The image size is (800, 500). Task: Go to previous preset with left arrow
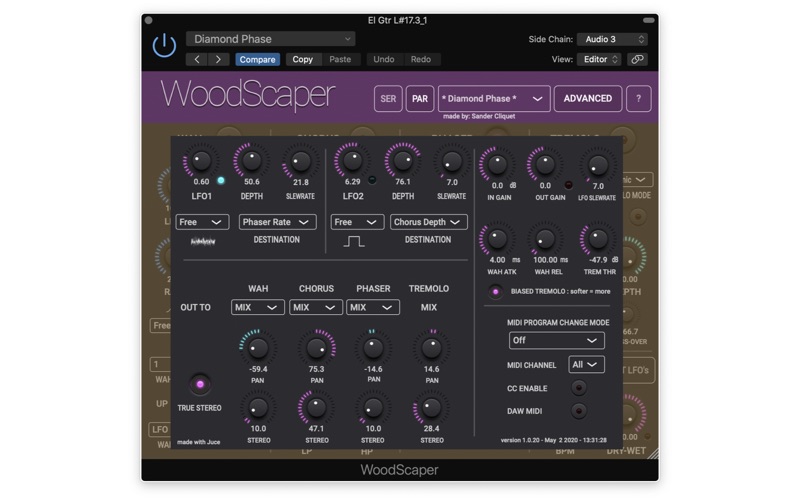pyautogui.click(x=197, y=59)
